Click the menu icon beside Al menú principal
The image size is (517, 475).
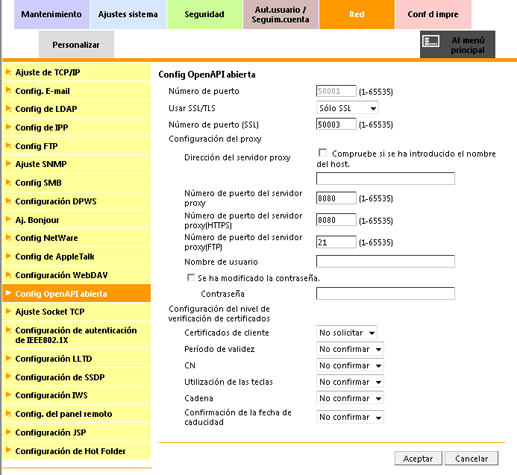[431, 42]
